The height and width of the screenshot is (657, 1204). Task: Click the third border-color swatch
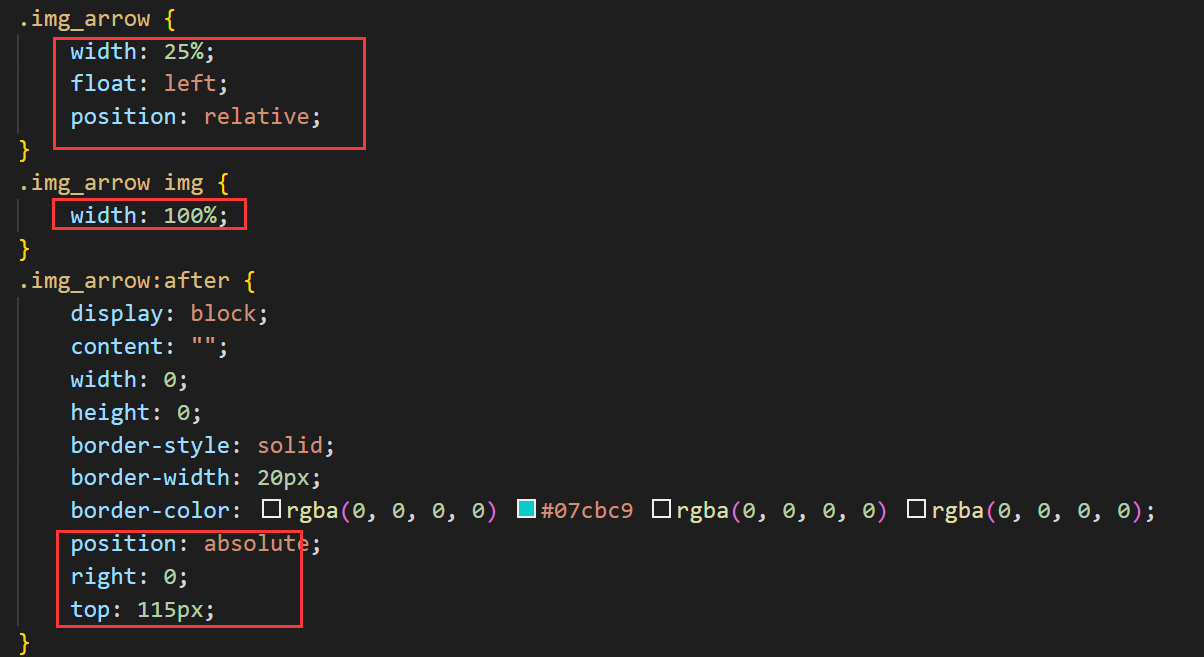661,510
